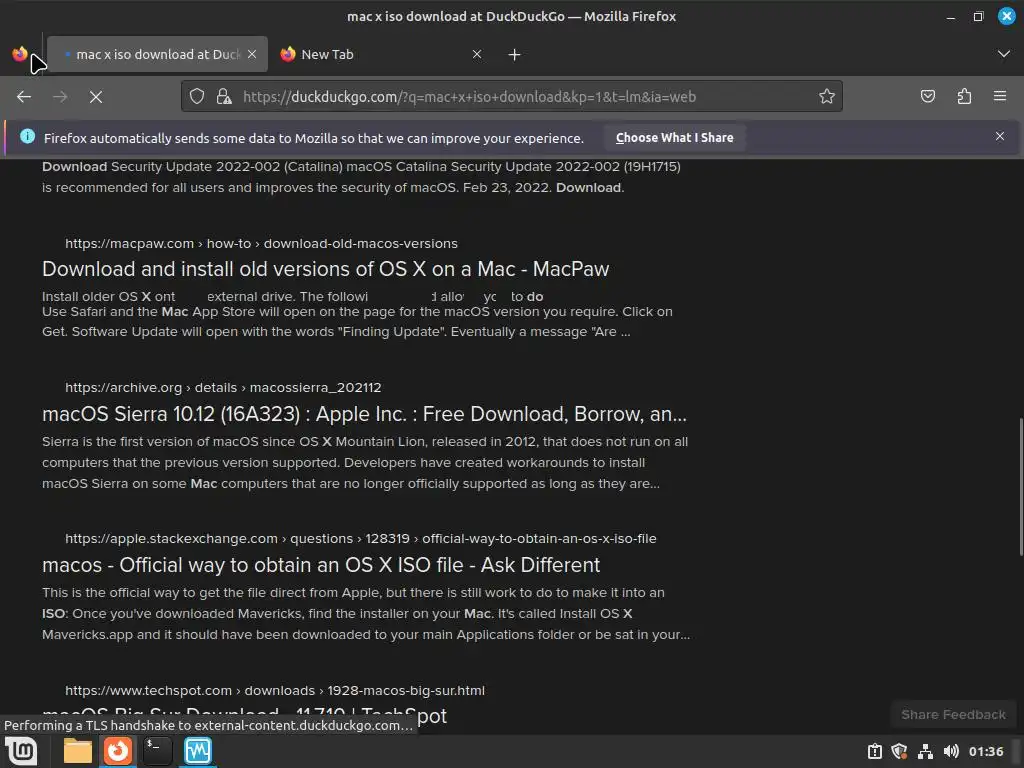Maximize the Firefox window
1024x768 pixels.
pos(978,17)
